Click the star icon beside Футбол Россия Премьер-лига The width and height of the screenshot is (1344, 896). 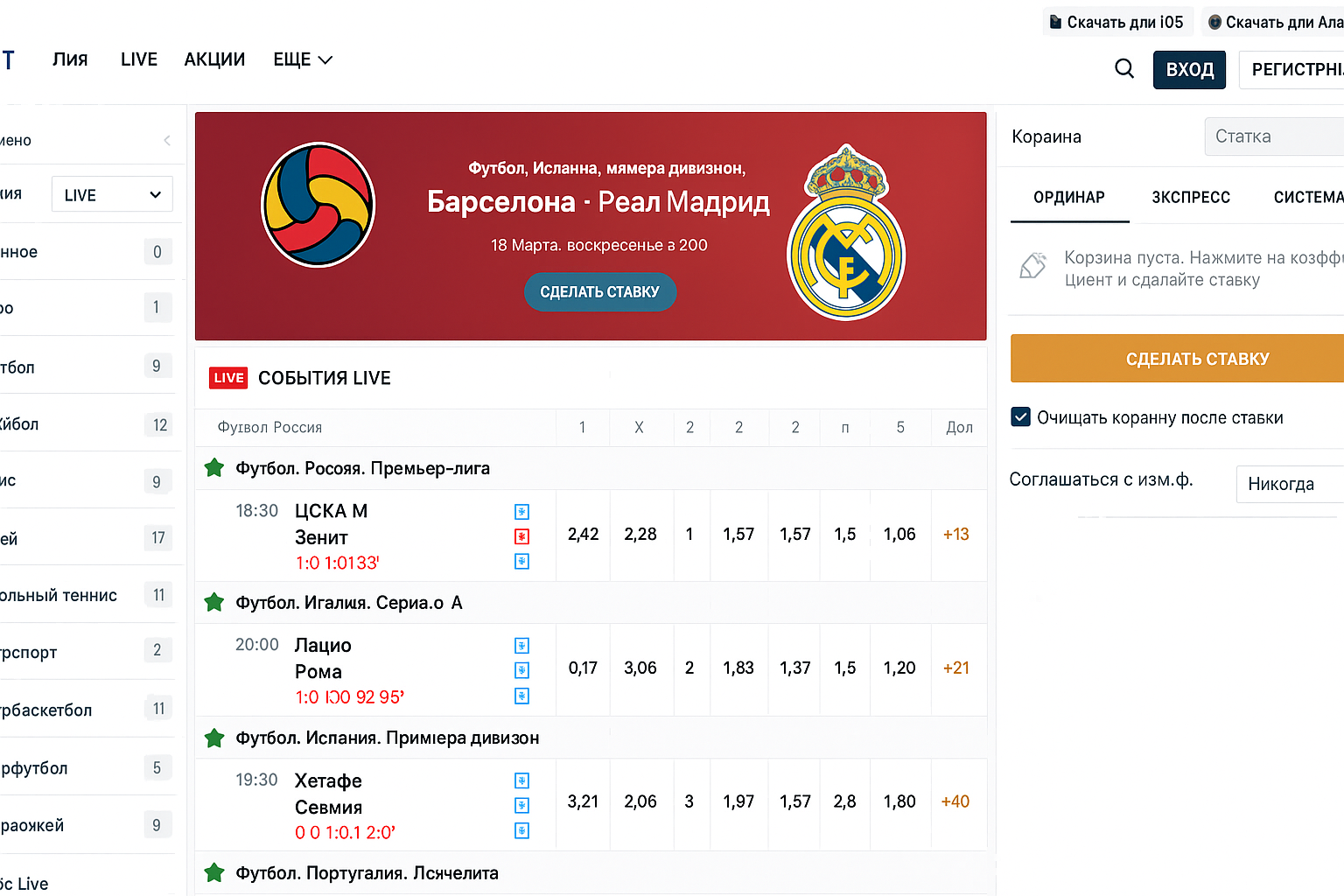pos(214,468)
